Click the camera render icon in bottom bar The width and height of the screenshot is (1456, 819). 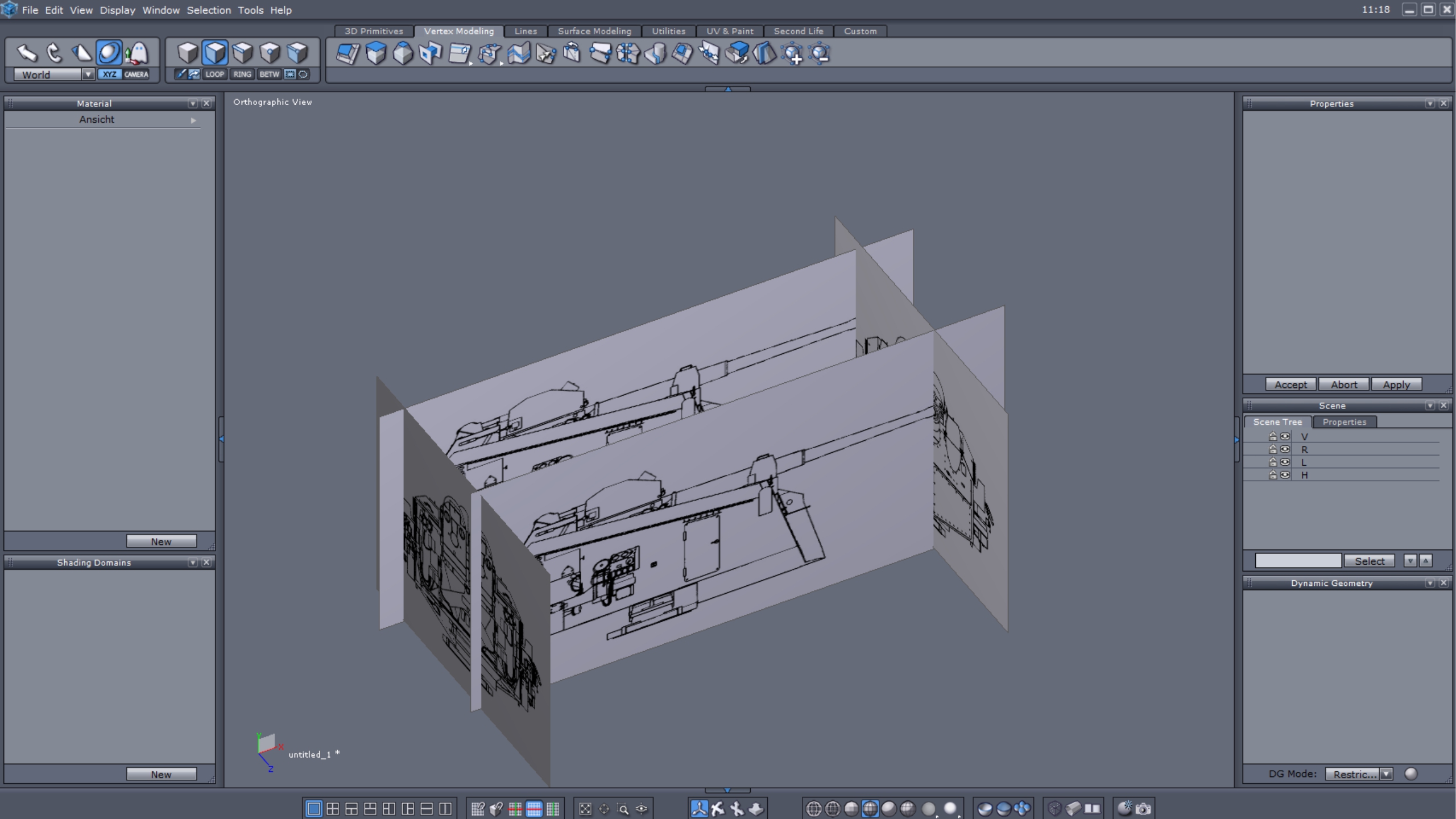pos(1143,808)
